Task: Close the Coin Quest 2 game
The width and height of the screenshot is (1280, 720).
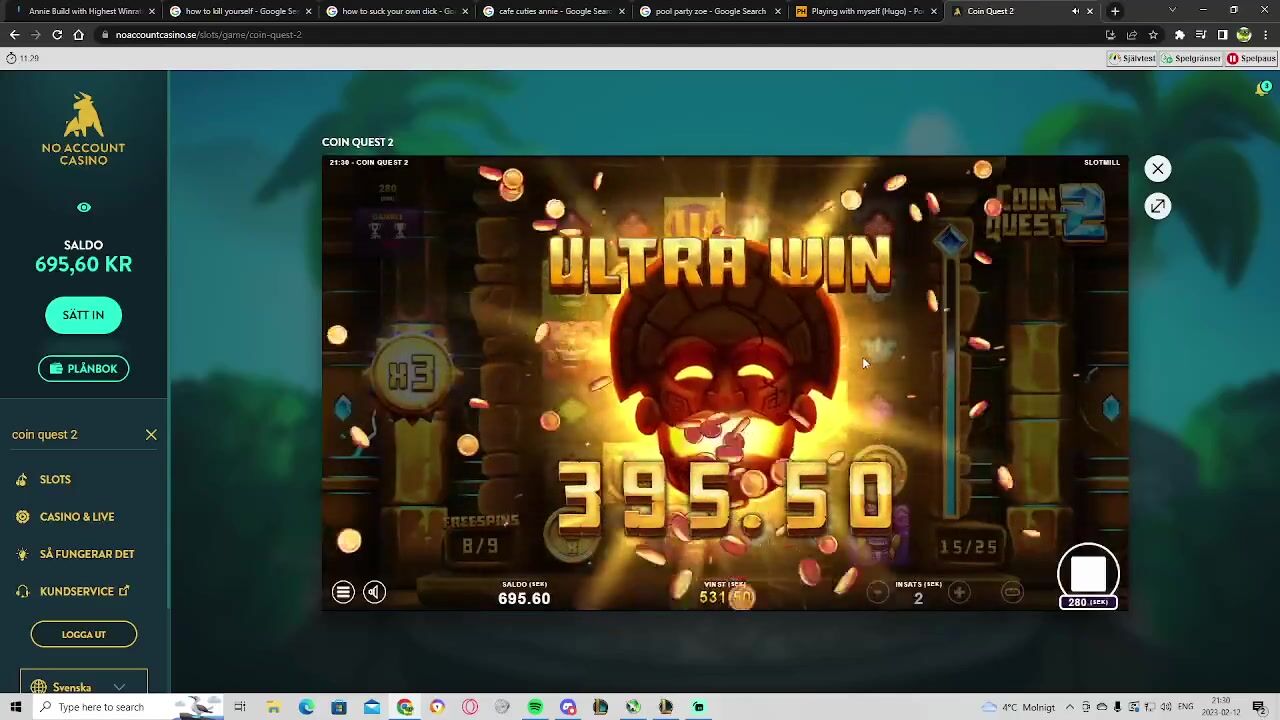Action: (1157, 169)
